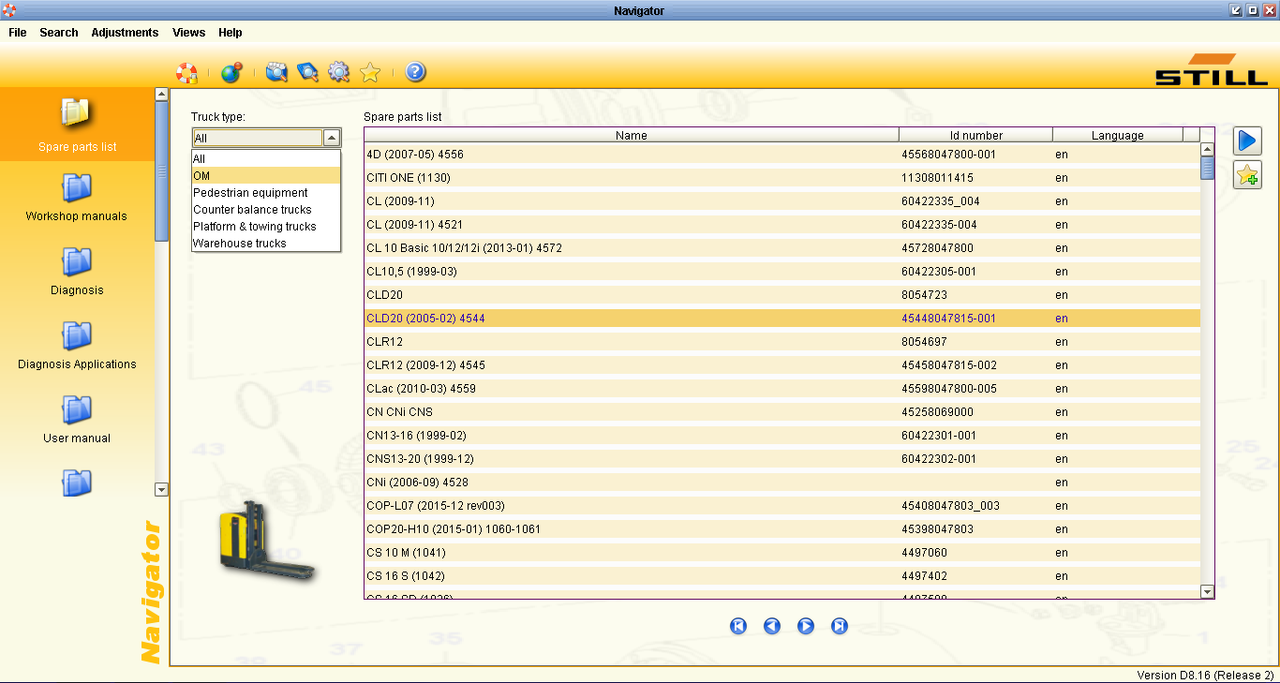Viewport: 1280px width, 683px height.
Task: Select row CN13-16 (1999-02)
Action: tap(782, 436)
